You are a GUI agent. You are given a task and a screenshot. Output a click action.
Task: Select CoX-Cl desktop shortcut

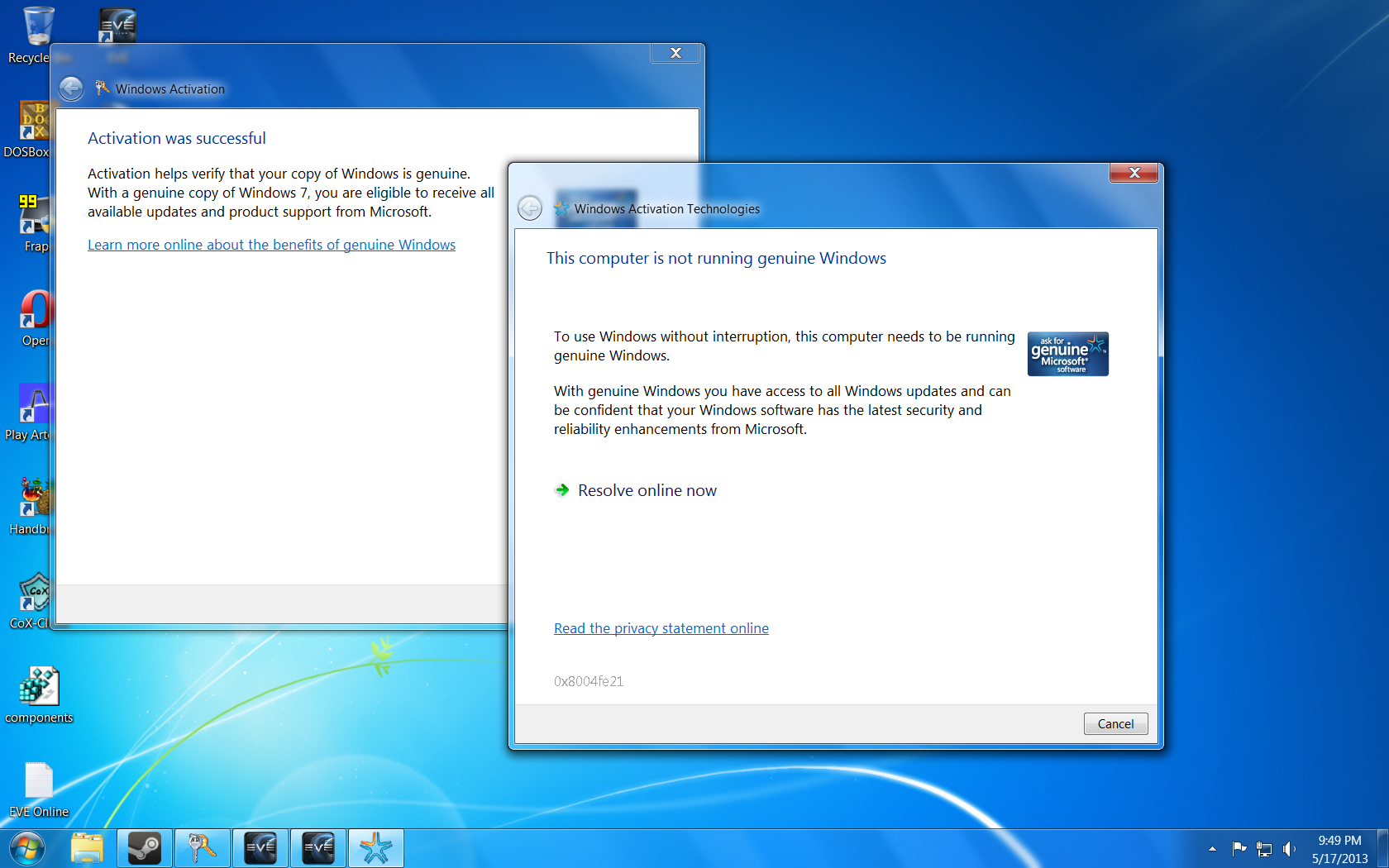click(30, 600)
